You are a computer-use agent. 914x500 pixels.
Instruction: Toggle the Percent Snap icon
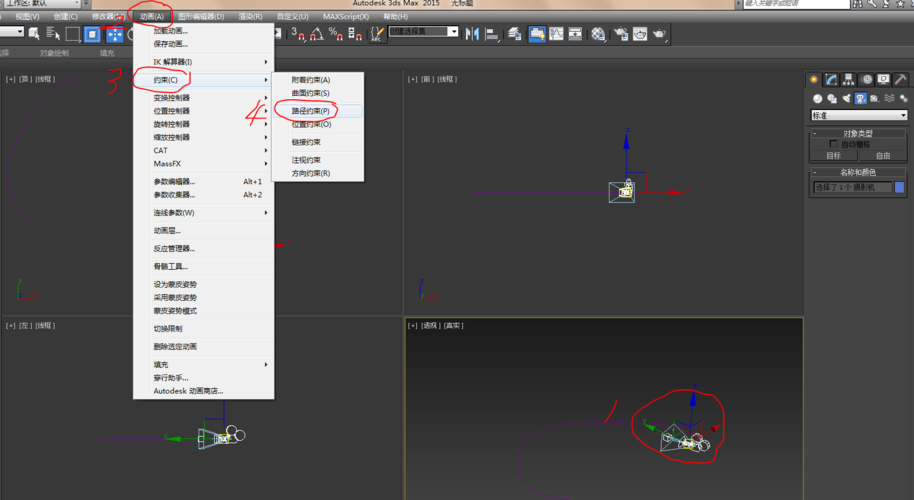pos(336,34)
